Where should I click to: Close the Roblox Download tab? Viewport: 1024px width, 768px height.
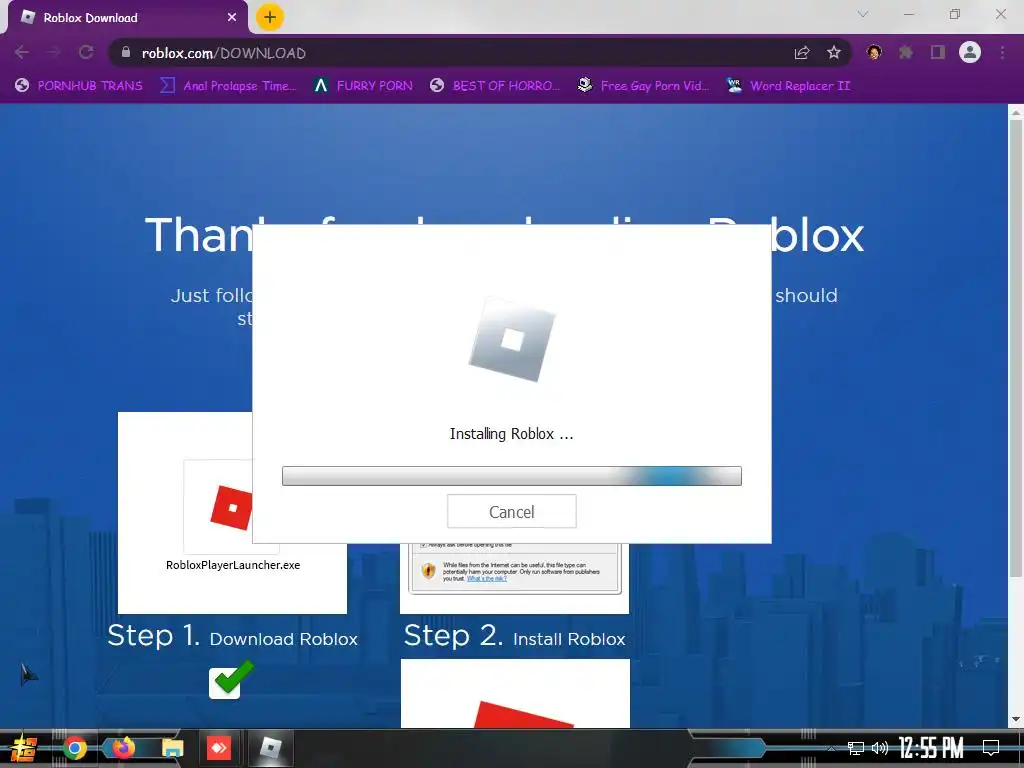(x=232, y=18)
